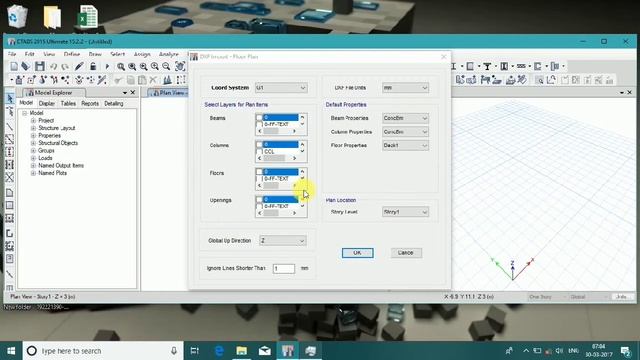The image size is (640, 360).
Task: Select the Named Plots tree item
Action: [x=52, y=173]
